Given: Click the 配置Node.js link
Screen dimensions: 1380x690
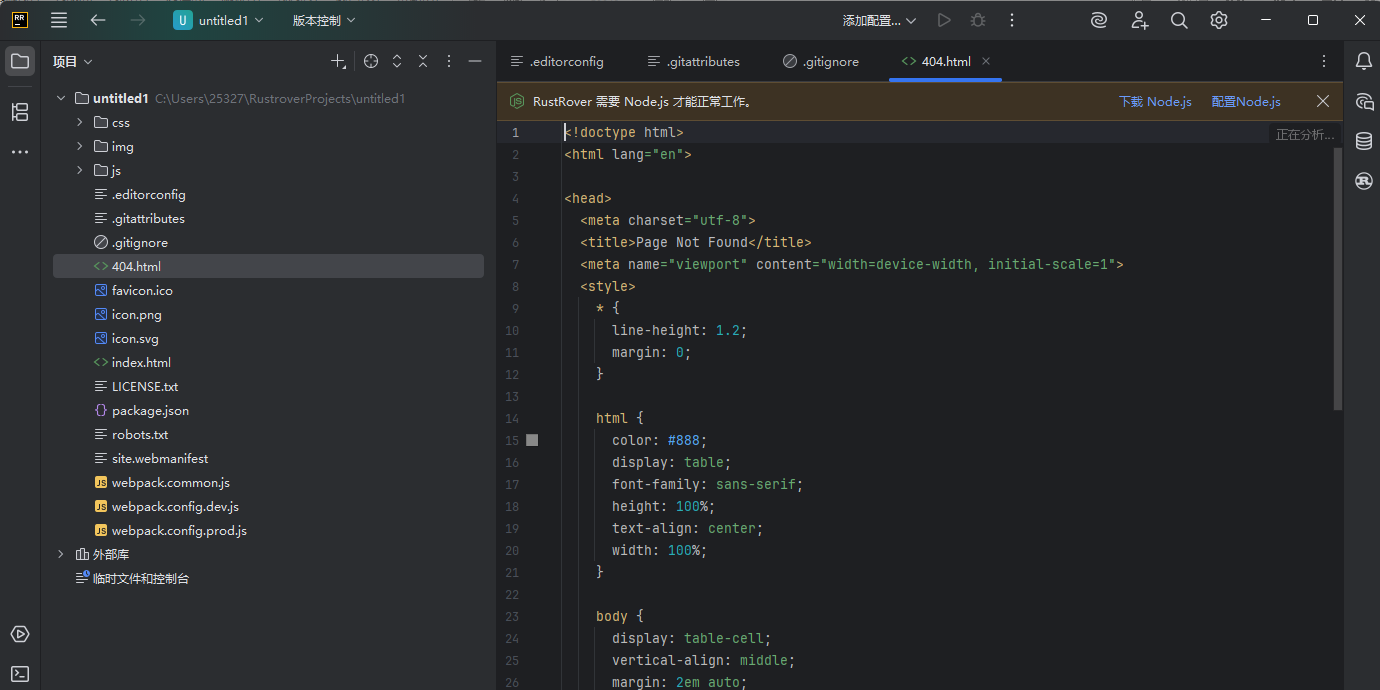Looking at the screenshot, I should (1245, 101).
